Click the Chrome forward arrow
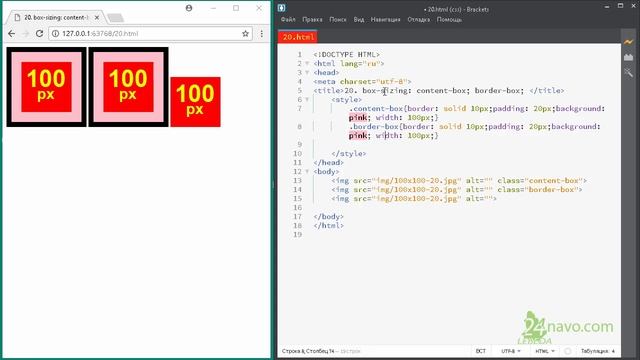640x360 pixels. 25,33
